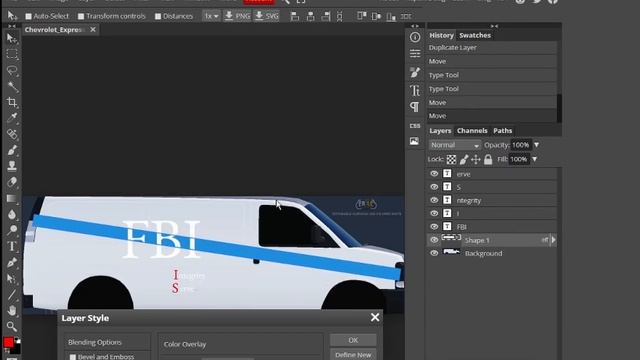Switch to the Channels tab
The image size is (640, 360).
click(x=472, y=131)
